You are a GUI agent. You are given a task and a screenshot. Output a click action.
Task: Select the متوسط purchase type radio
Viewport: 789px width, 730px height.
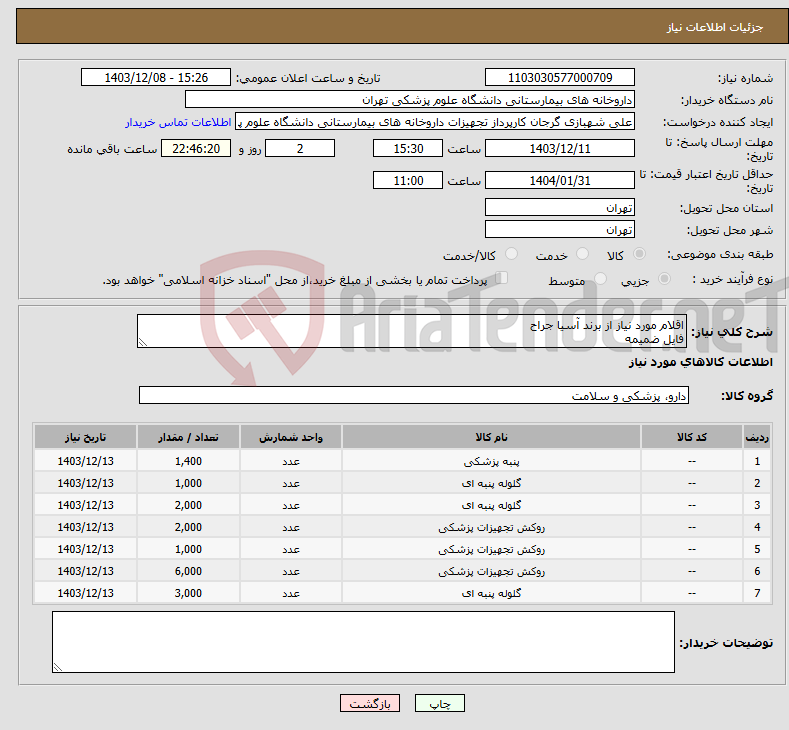[600, 279]
